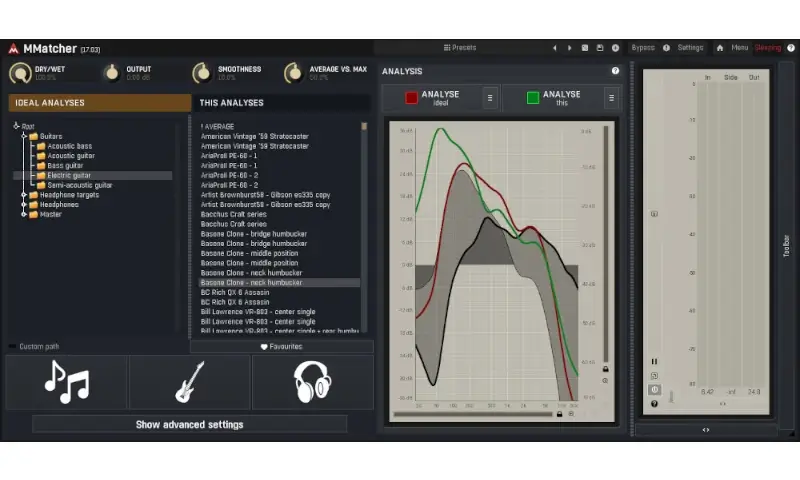Screen dimensions: 800x480
Task: Click the analyses list scrollbar thumb
Action: click(364, 126)
